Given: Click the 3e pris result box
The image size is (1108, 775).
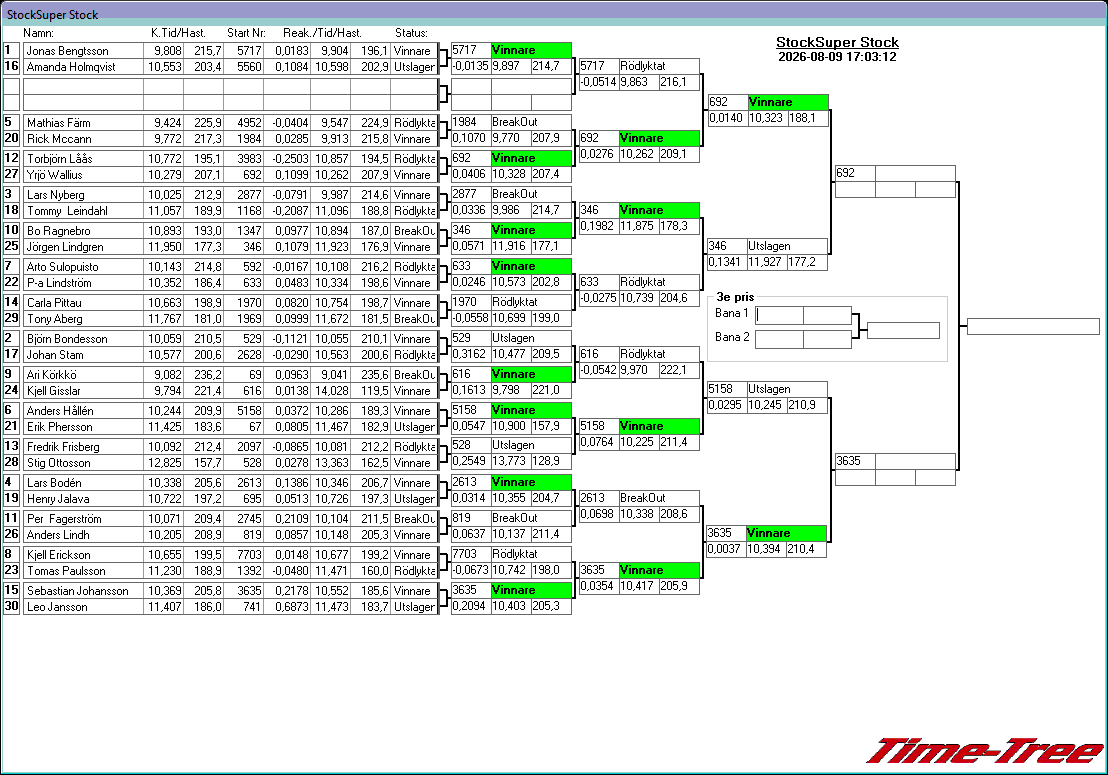Looking at the screenshot, I should coord(903,330).
